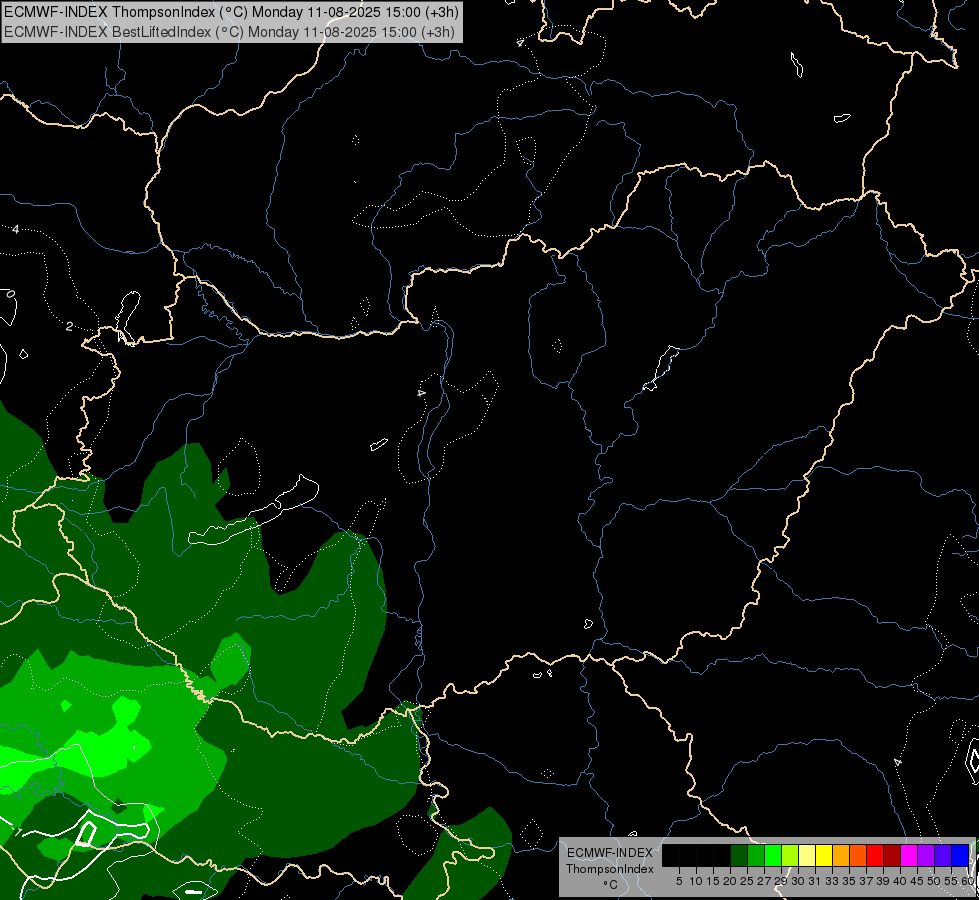979x900 pixels.
Task: Select the violet 50–55 legend swatch
Action: 943,855
